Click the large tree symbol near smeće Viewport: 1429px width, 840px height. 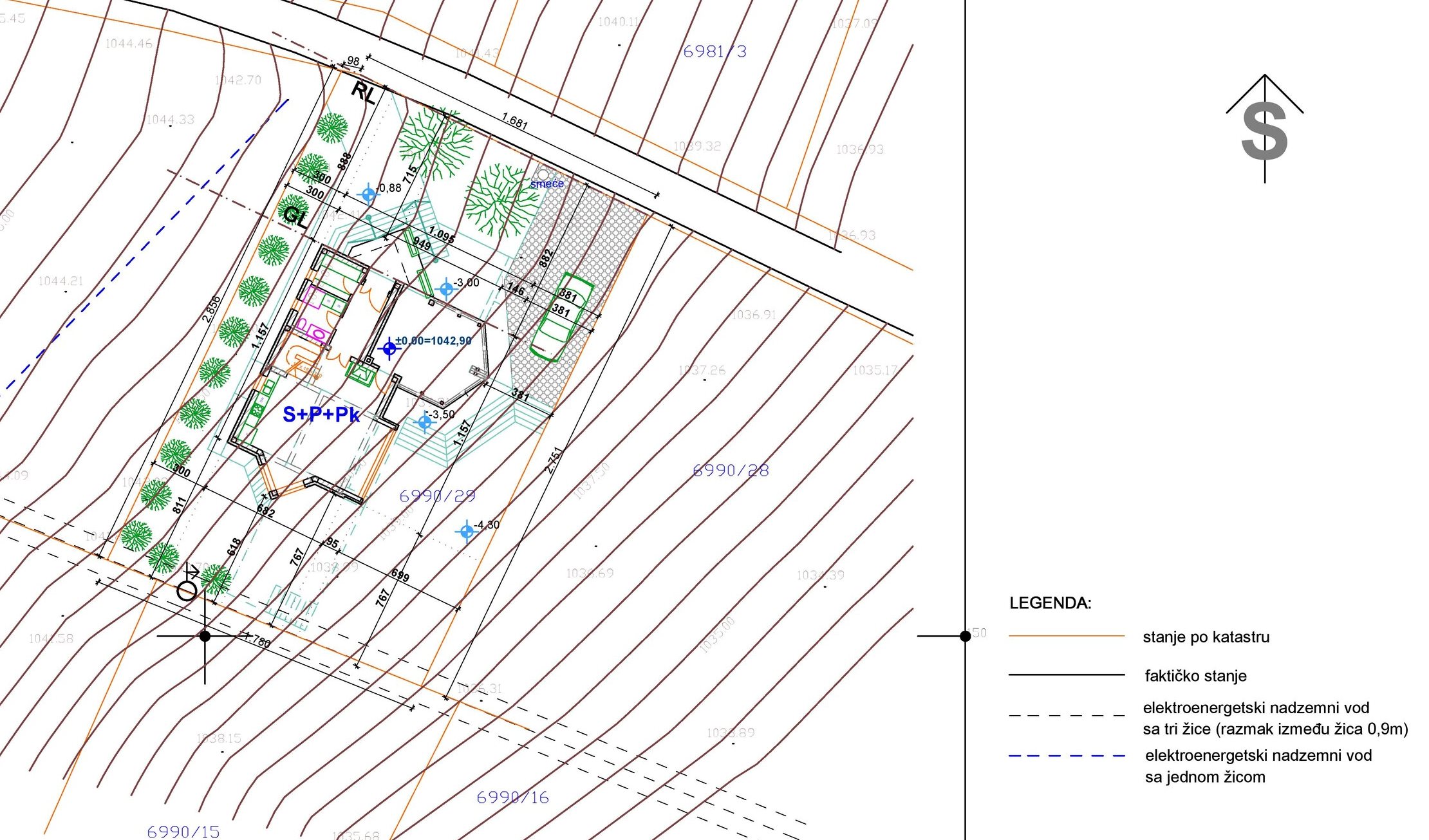(501, 201)
